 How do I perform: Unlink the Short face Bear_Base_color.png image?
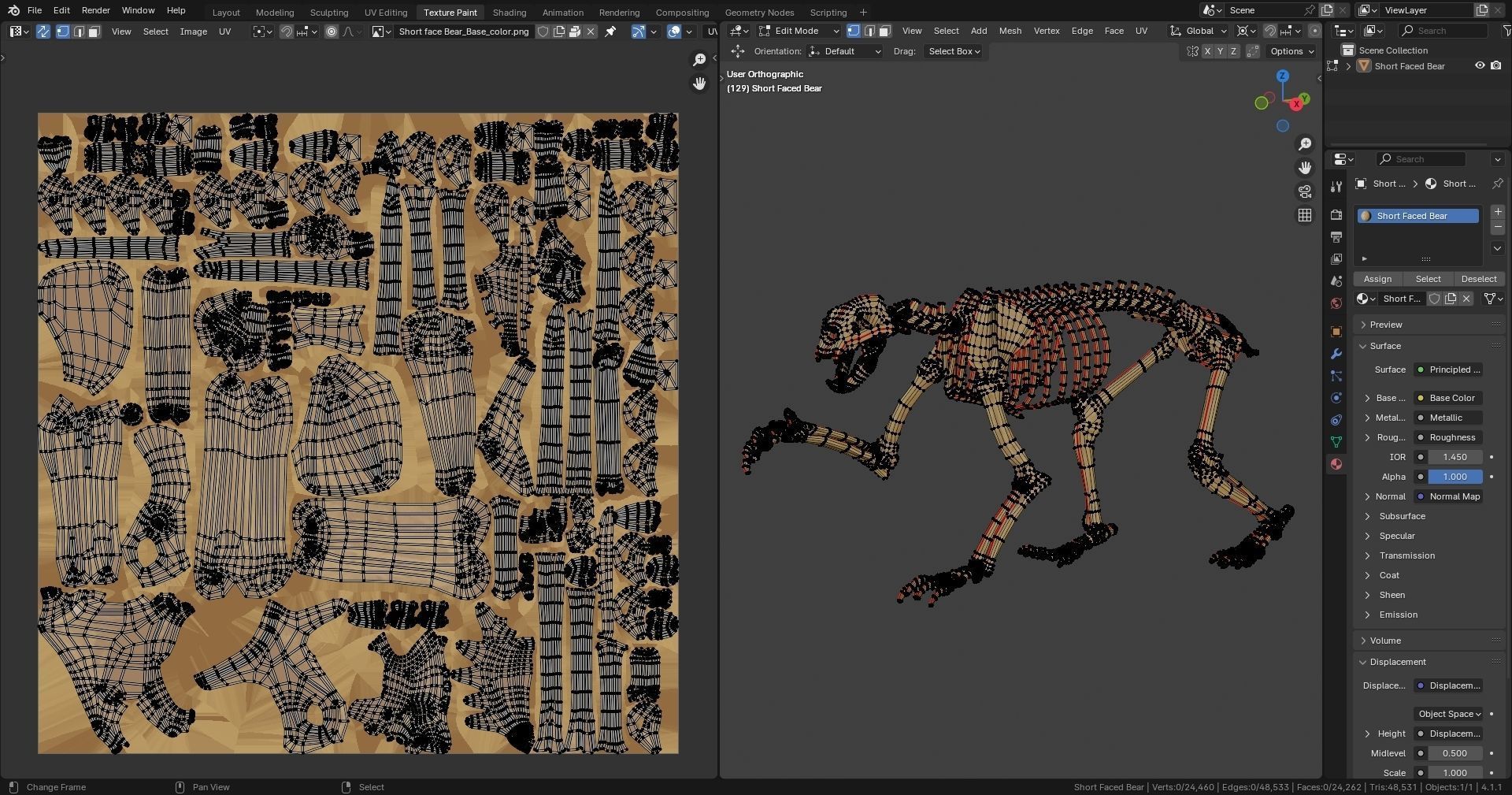pyautogui.click(x=591, y=32)
